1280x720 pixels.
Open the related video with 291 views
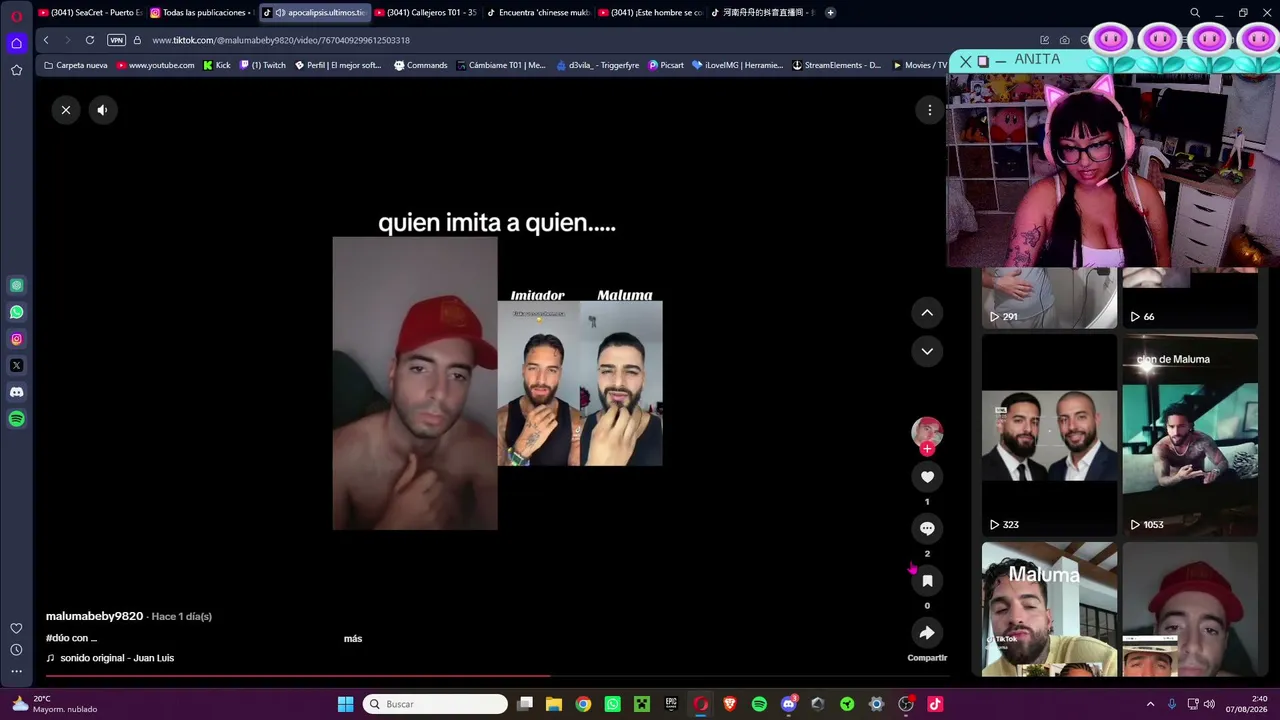click(1049, 298)
